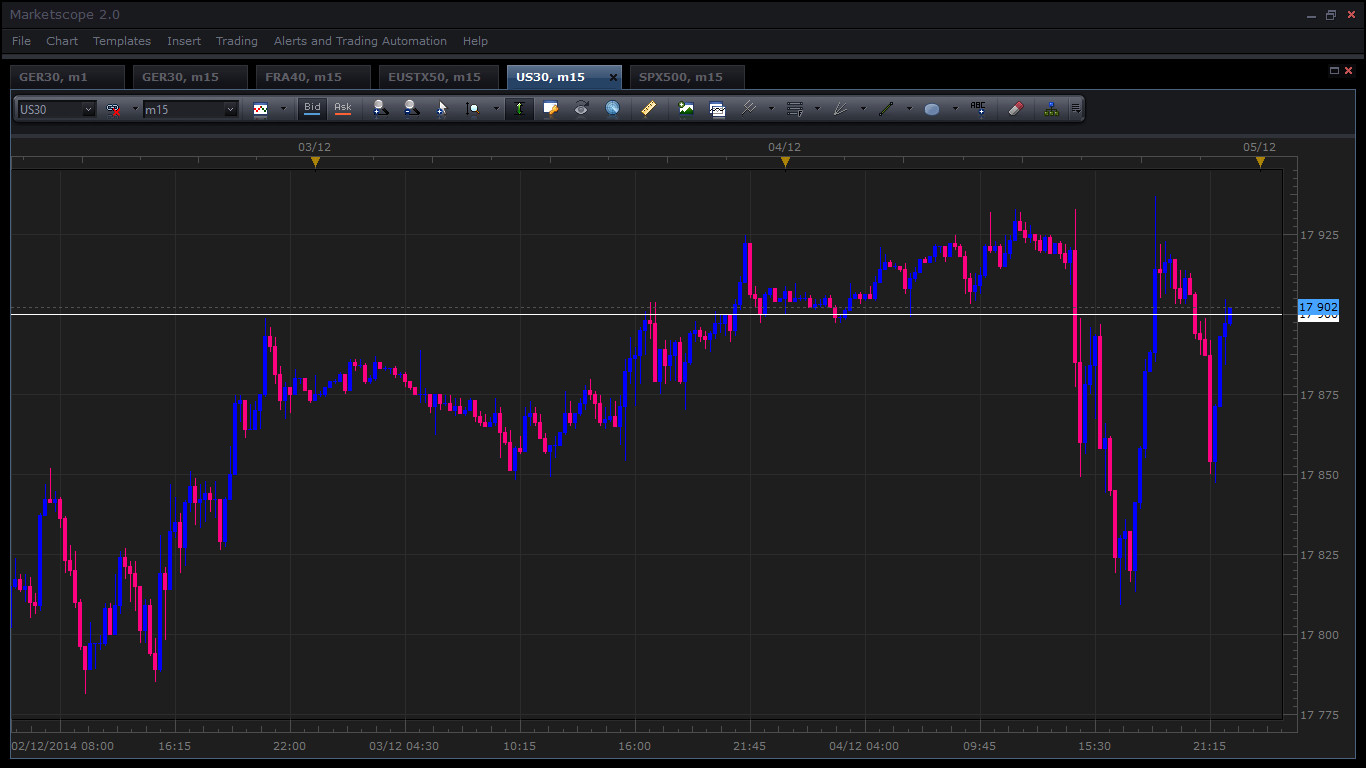Screen dimensions: 1366x768
Task: Open the US30 symbol dropdown
Action: point(88,110)
